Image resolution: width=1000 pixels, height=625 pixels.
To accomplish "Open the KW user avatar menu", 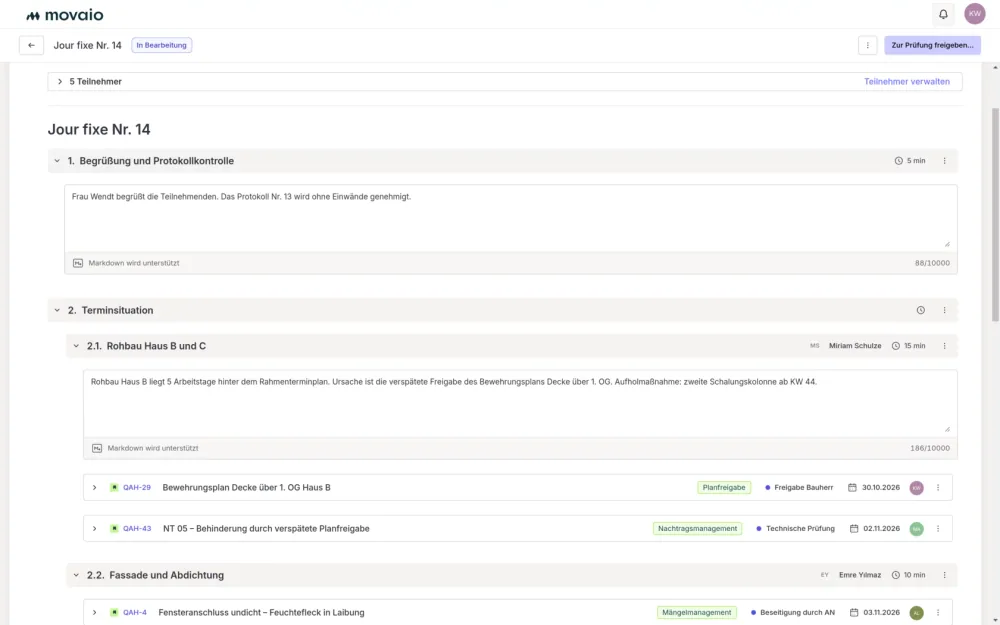I will click(974, 14).
